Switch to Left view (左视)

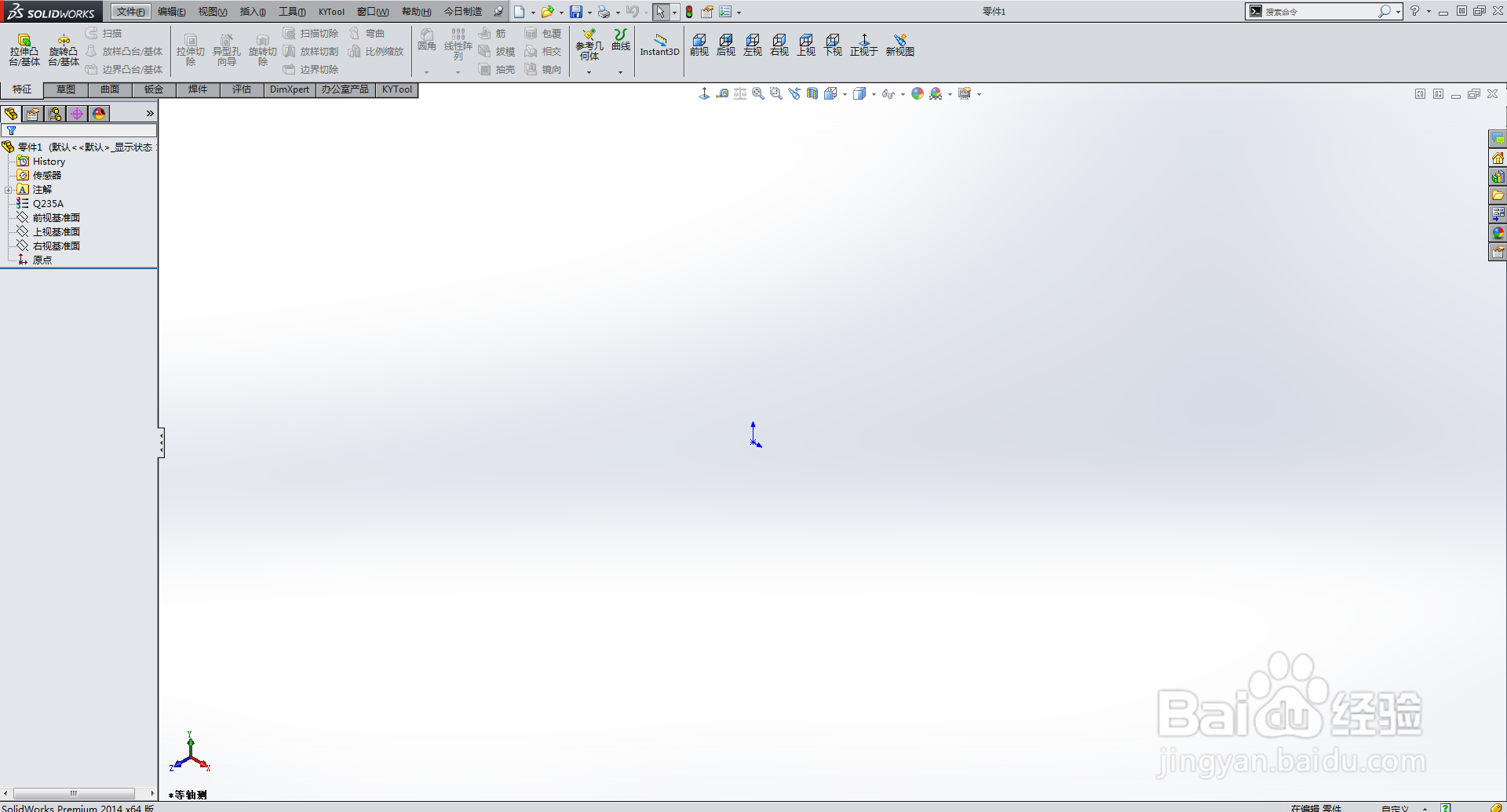click(753, 45)
